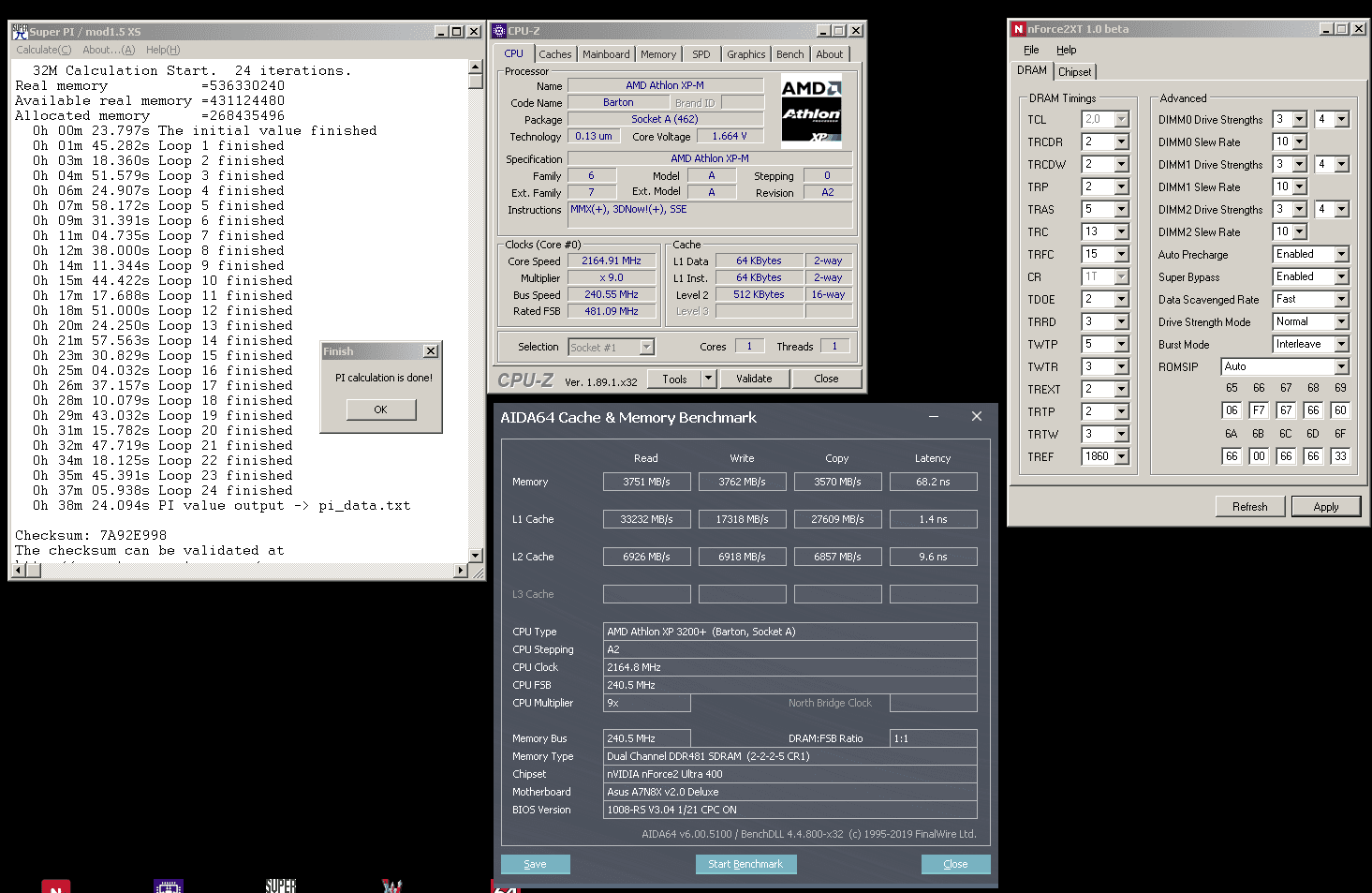This screenshot has width=1372, height=893.
Task: Open the DIMM0 Slew Rate dropdown
Action: tap(1299, 141)
